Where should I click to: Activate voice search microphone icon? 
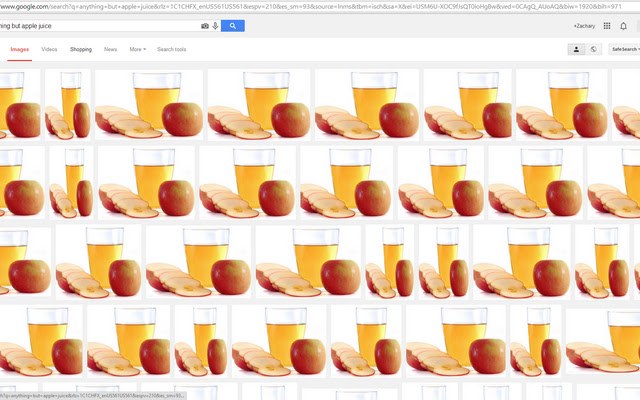coord(215,26)
